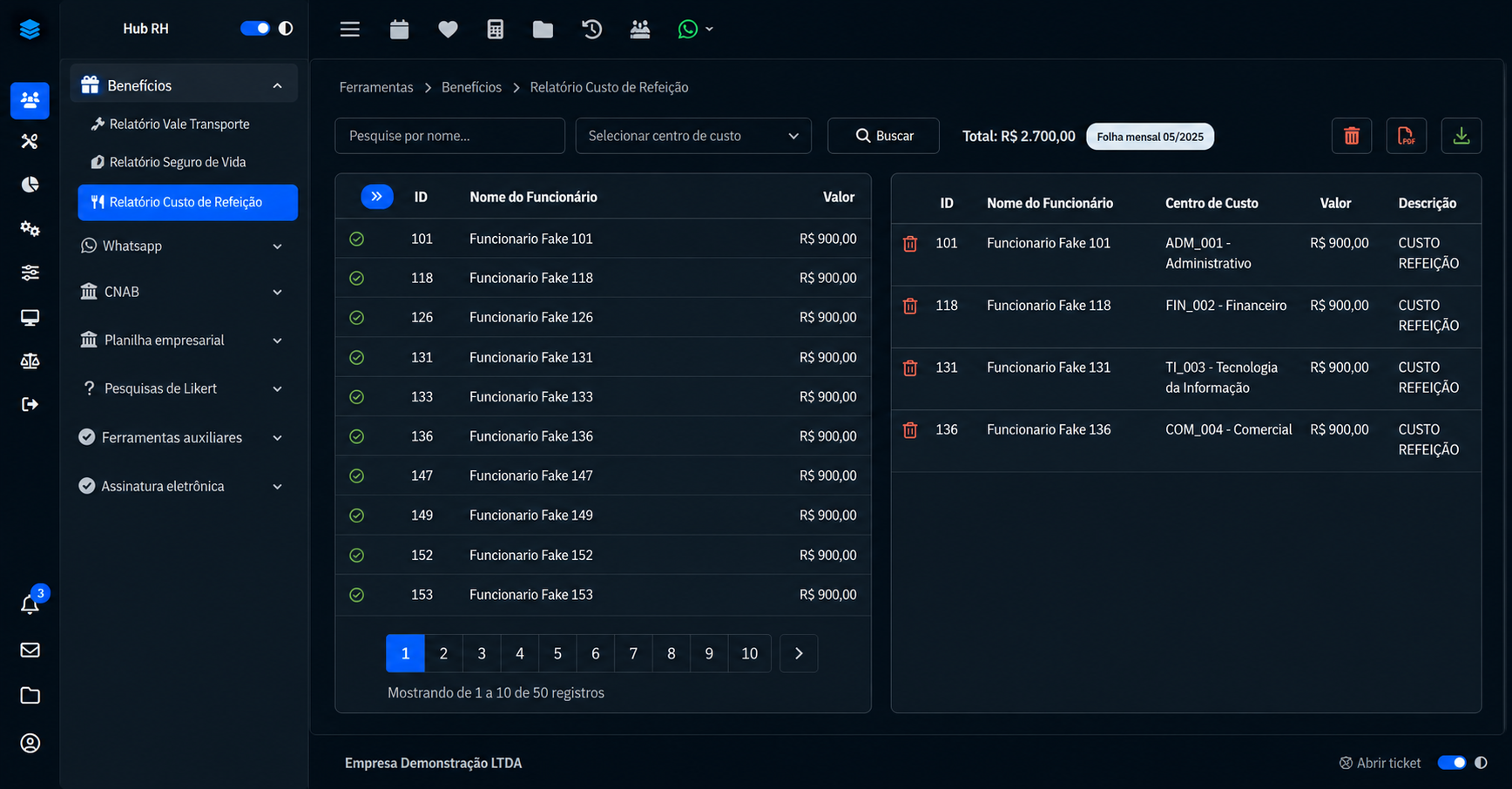Go to page 10 of results
The width and height of the screenshot is (1512, 789).
pyautogui.click(x=749, y=653)
